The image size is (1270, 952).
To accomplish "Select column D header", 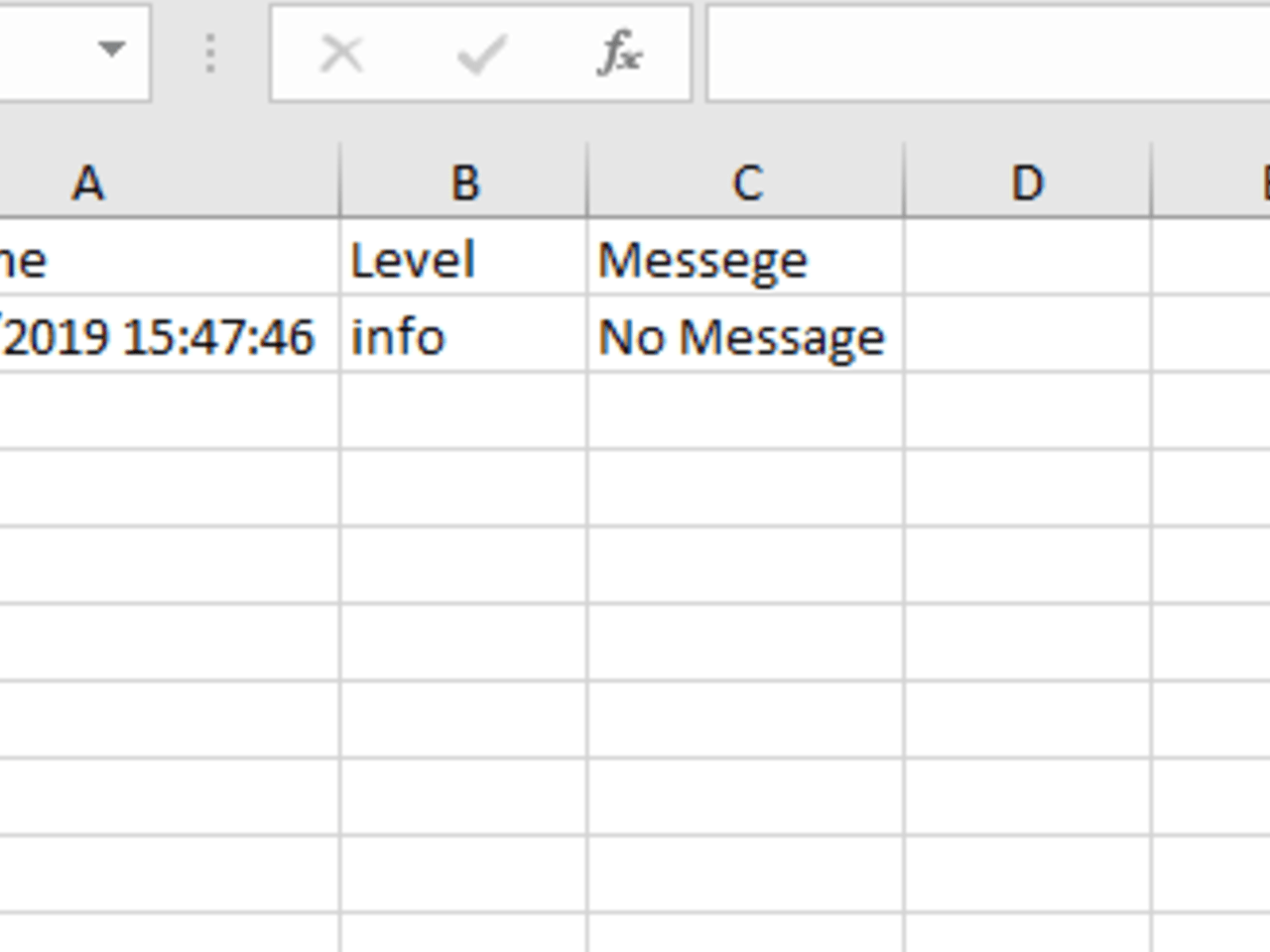I will [1028, 182].
